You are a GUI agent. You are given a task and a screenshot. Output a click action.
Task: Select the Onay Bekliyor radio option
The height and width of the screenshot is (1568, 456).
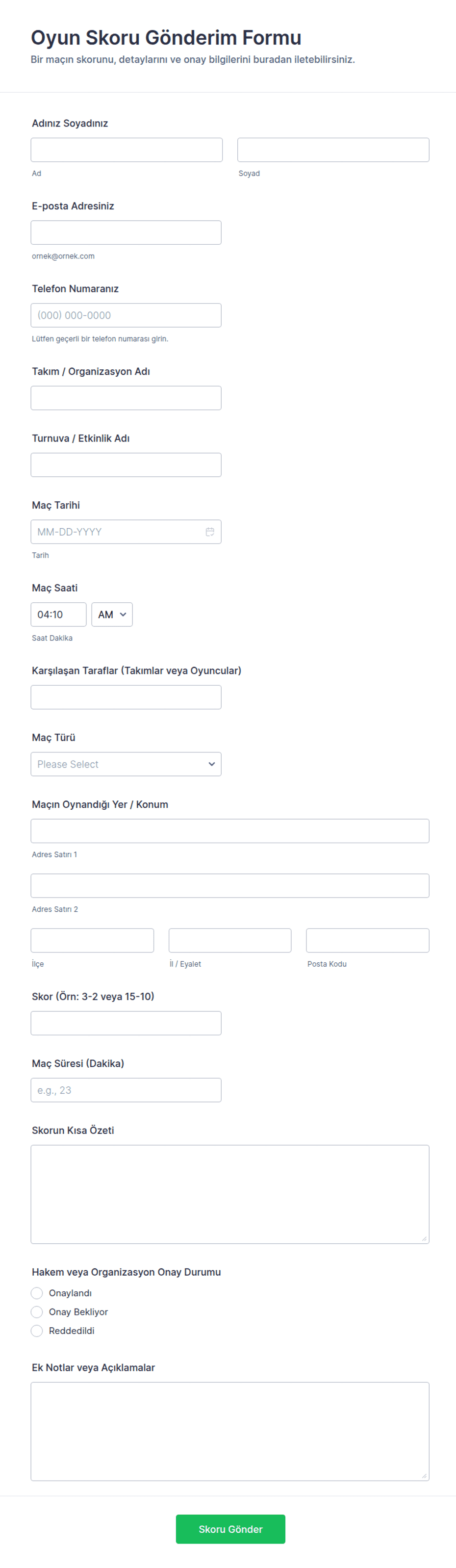click(37, 1312)
